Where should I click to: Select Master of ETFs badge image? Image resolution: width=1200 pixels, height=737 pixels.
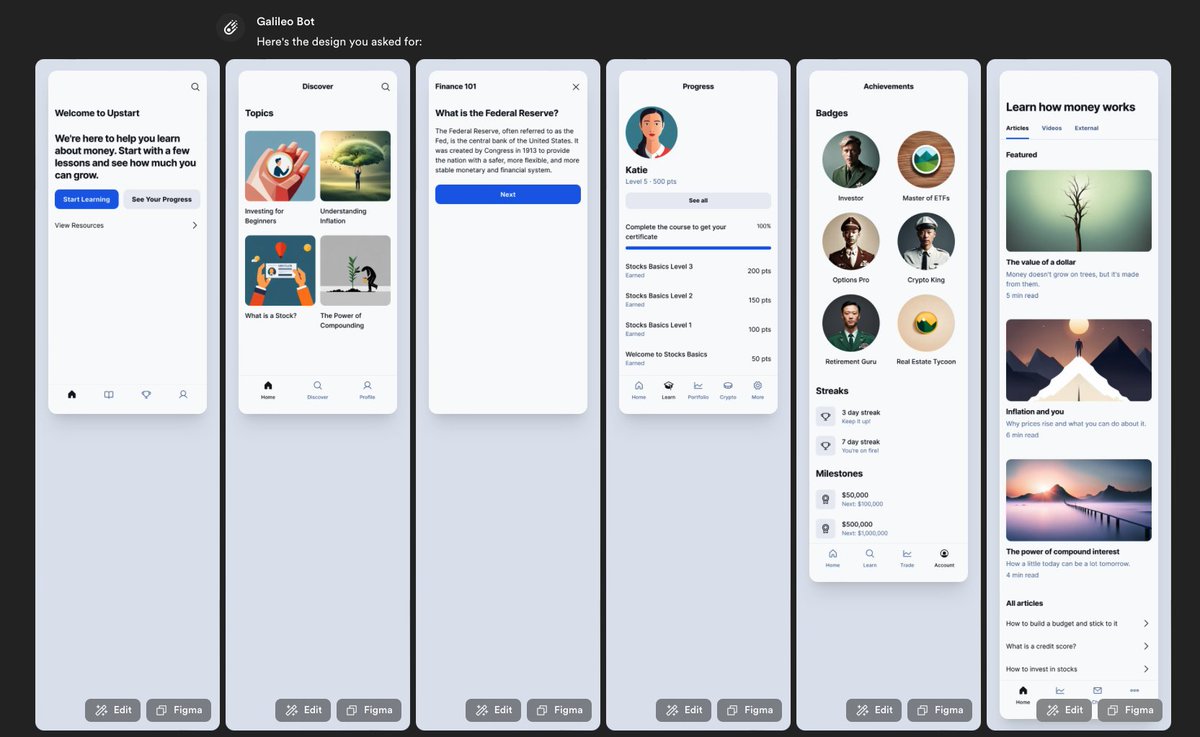926,160
